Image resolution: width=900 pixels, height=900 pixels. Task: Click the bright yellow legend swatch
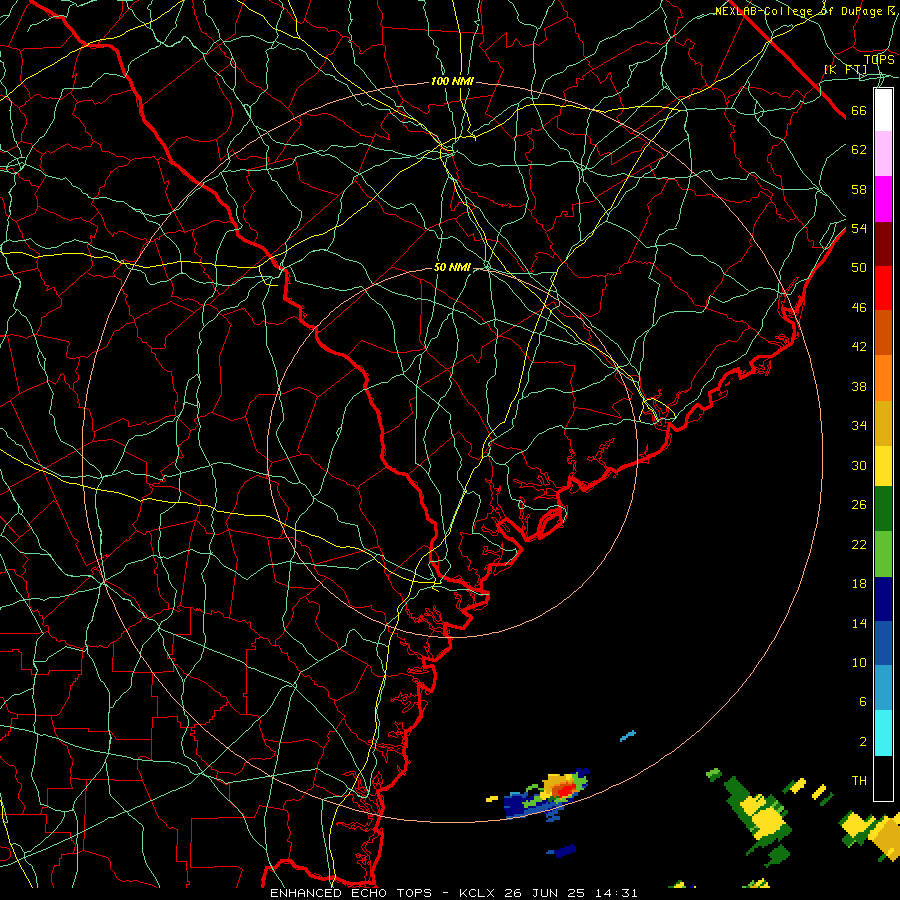(x=883, y=465)
